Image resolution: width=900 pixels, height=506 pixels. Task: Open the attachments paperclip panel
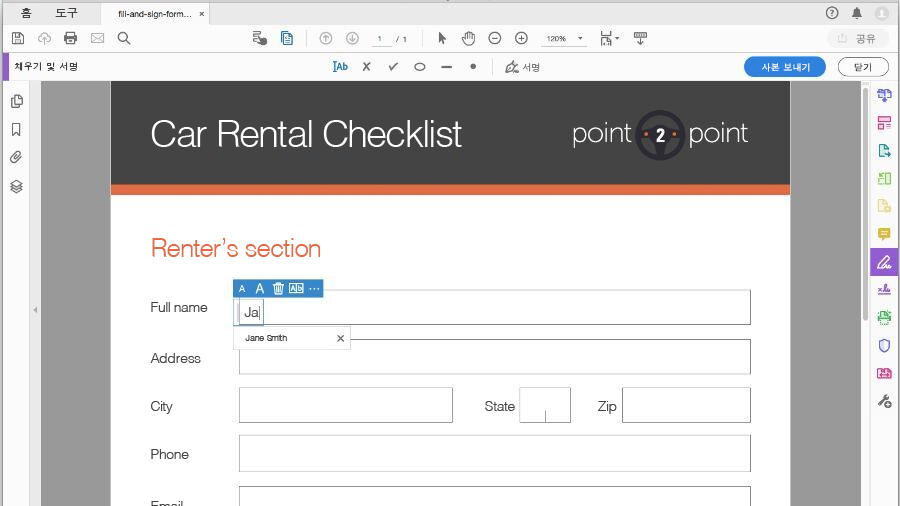[16, 158]
